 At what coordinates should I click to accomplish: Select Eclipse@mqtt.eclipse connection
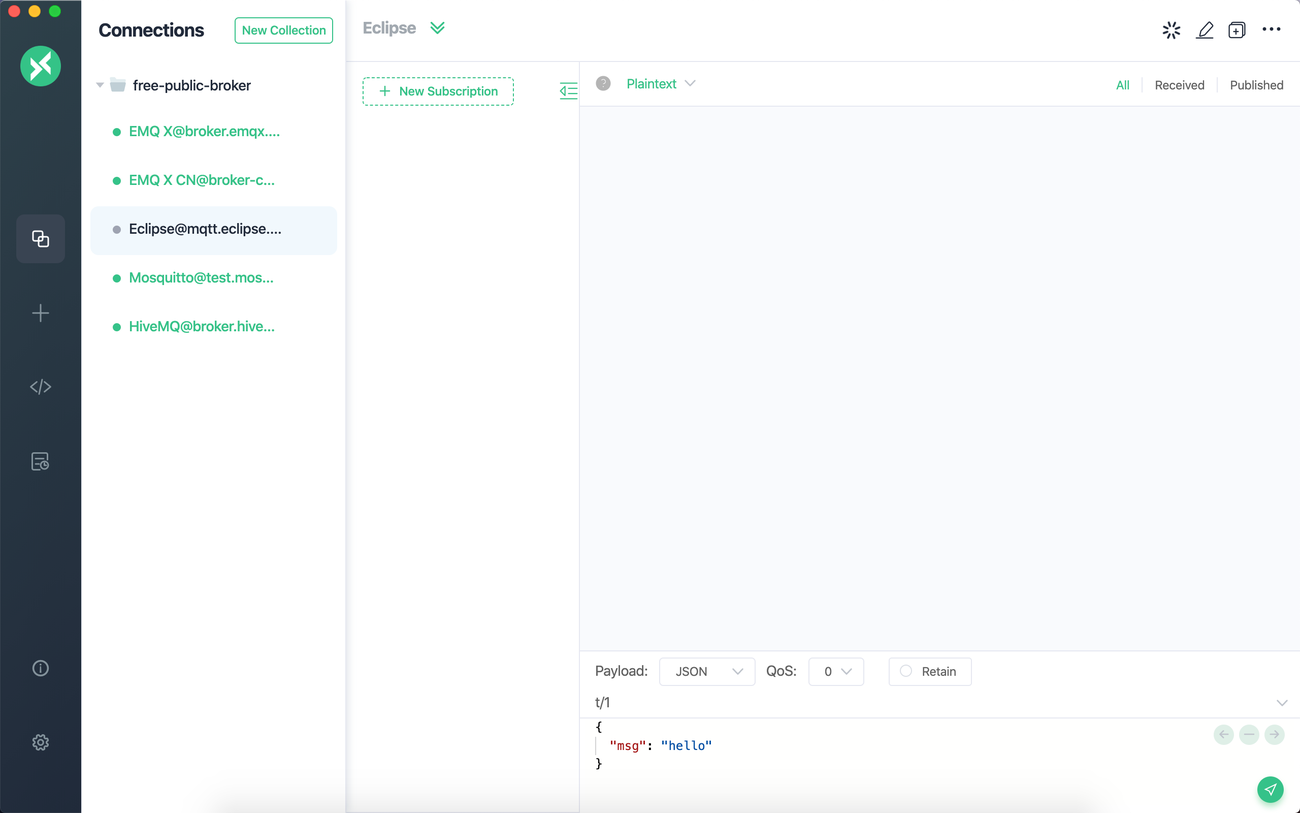213,230
